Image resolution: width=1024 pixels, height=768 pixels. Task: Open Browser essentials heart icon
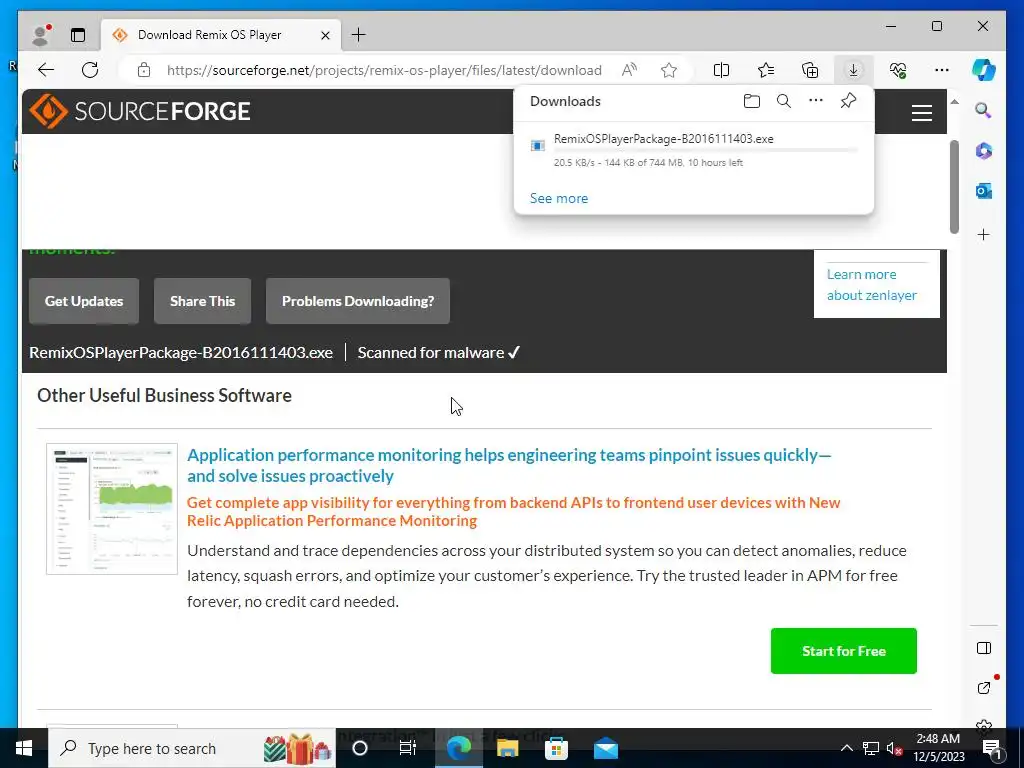898,70
